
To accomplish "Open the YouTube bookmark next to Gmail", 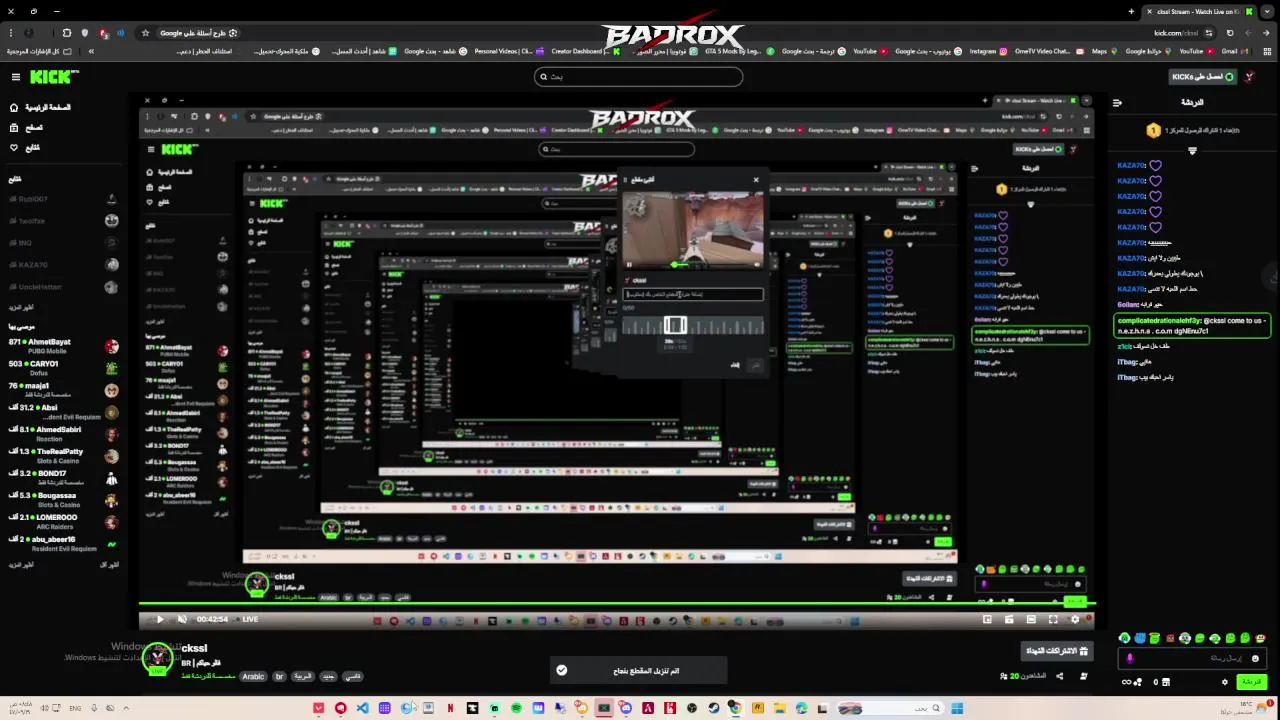I will click(1195, 51).
